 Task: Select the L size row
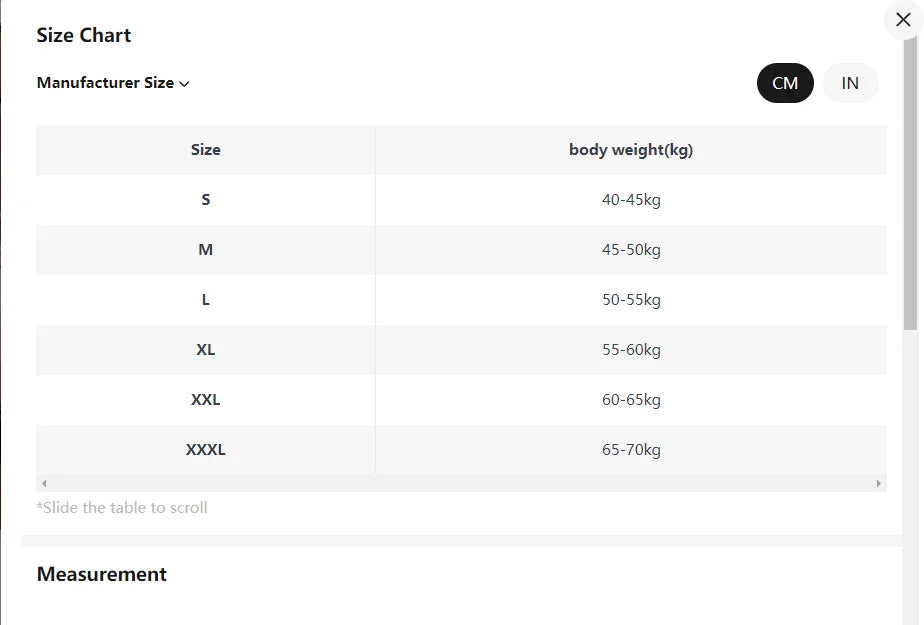461,300
